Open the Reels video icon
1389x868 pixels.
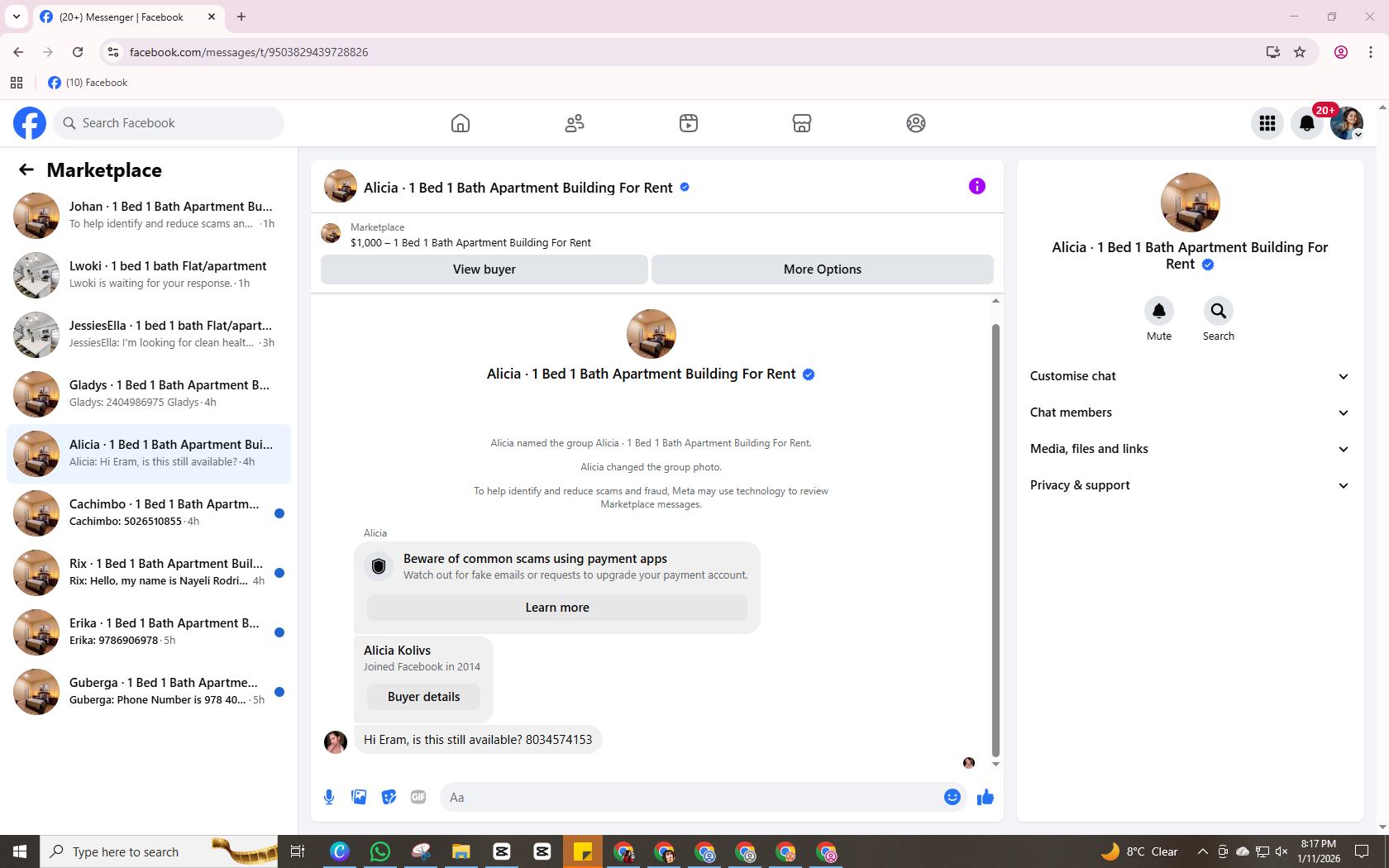click(x=689, y=123)
